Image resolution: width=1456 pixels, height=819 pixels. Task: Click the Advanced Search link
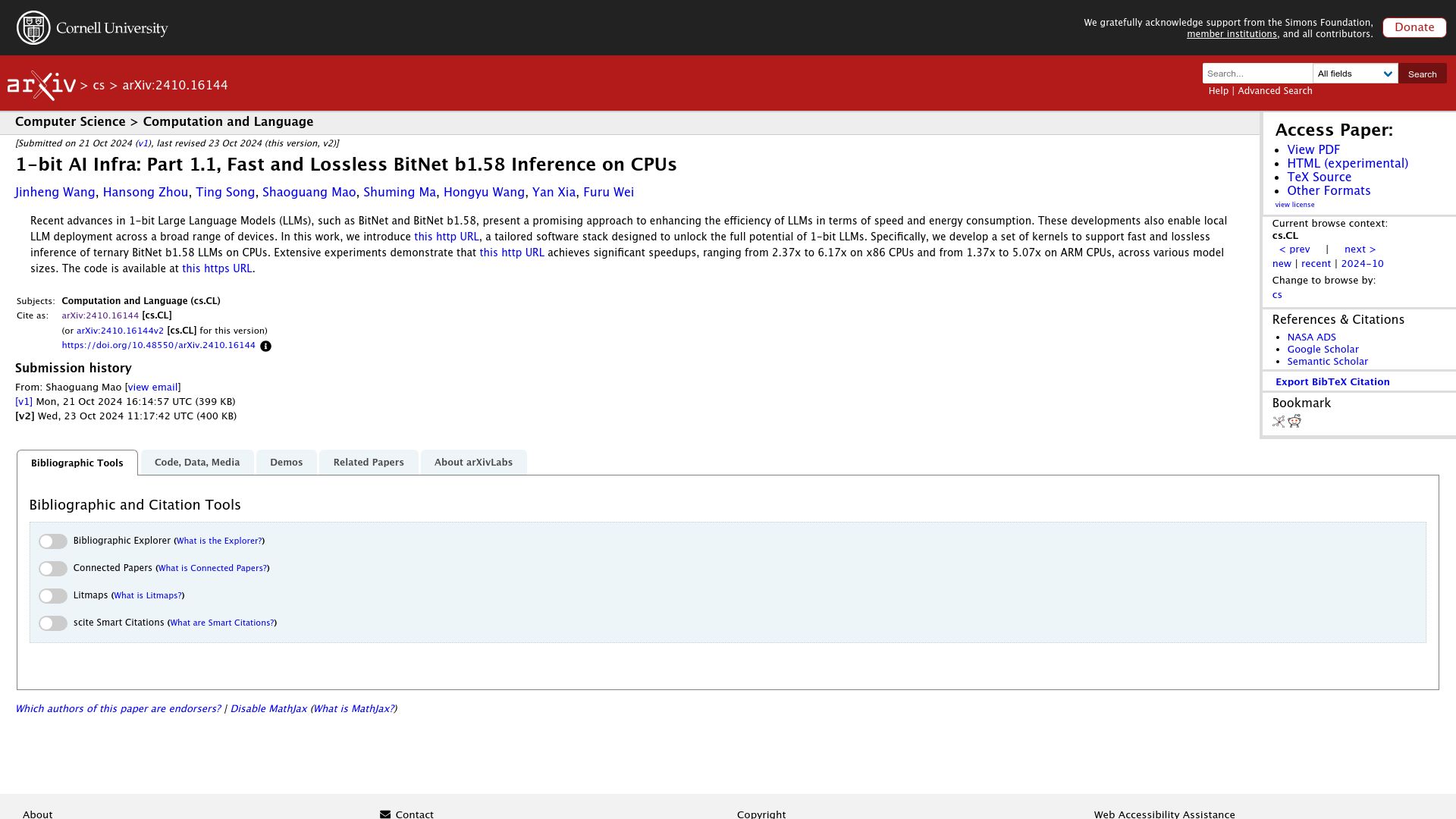1275,91
